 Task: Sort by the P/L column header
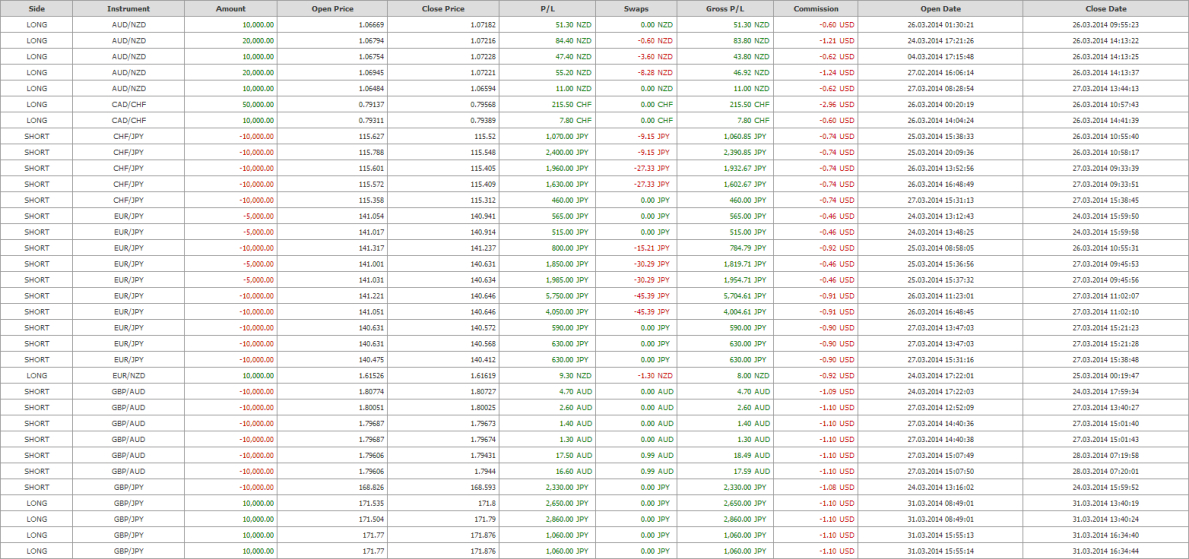[x=547, y=9]
